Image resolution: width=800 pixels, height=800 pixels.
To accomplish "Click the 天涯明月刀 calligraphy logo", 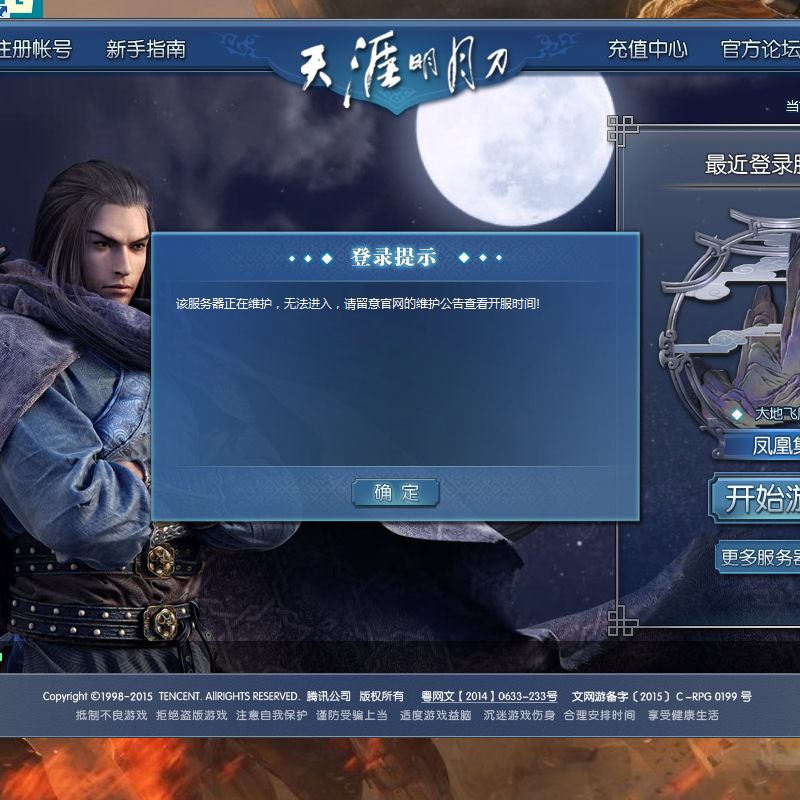I will pyautogui.click(x=404, y=67).
